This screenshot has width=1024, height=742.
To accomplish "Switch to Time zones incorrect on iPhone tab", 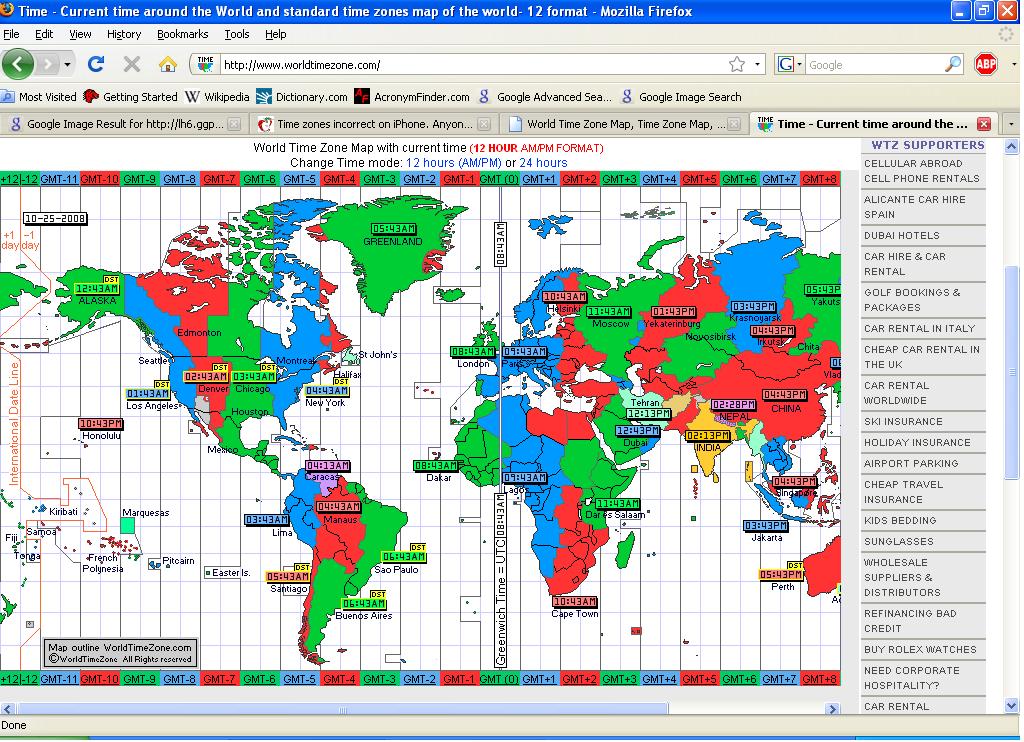I will (x=374, y=124).
